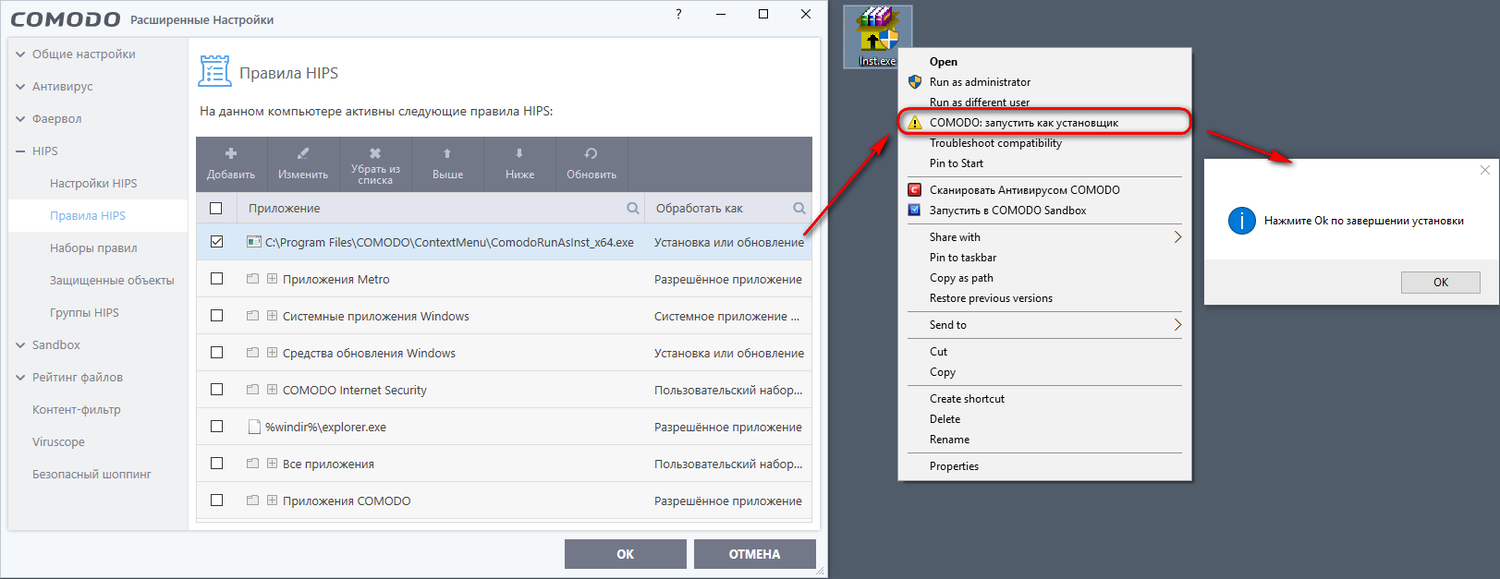Click the Ниже (move down) arrow icon
Viewport: 1500px width, 579px height.
pos(519,154)
